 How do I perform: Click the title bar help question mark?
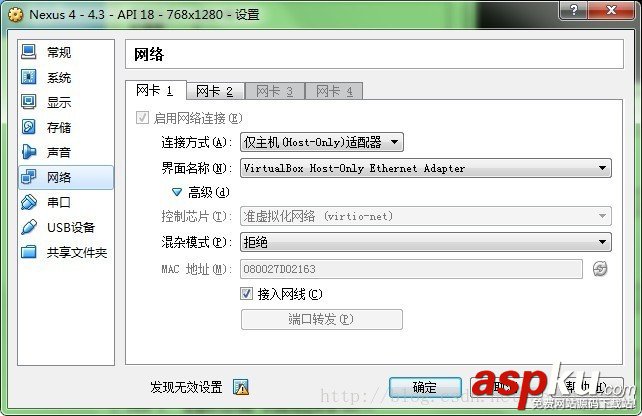click(x=574, y=10)
